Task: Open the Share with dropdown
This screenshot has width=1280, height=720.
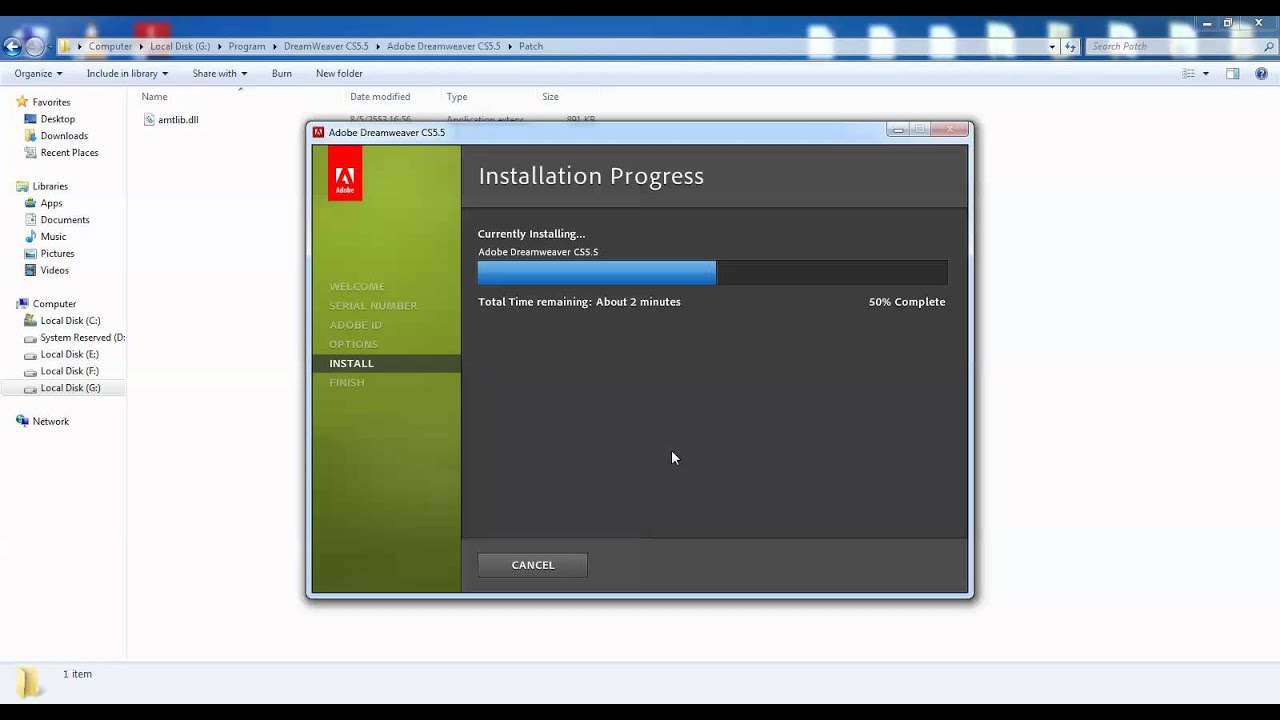Action: pyautogui.click(x=219, y=73)
